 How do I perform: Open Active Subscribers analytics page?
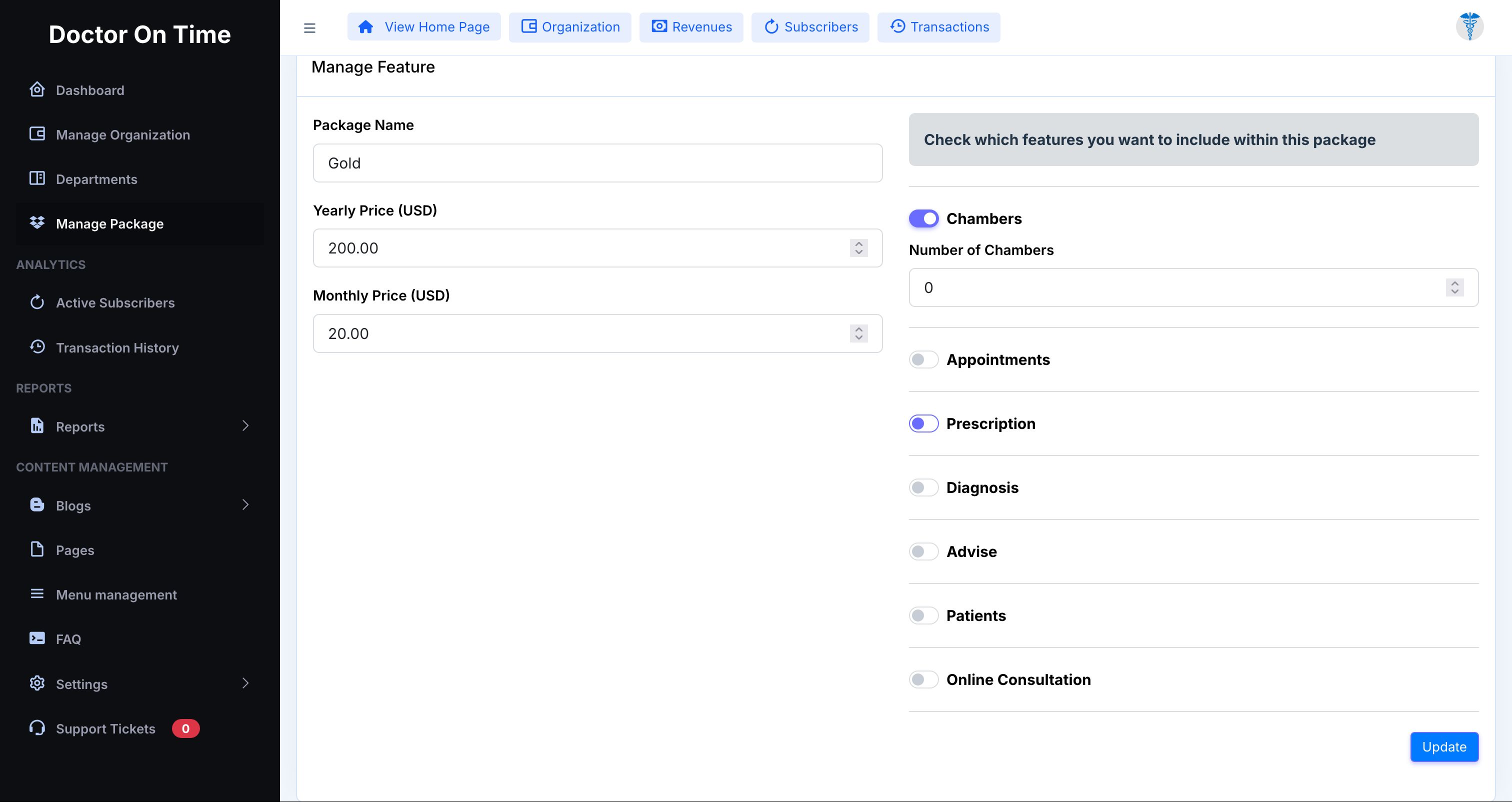(139, 303)
